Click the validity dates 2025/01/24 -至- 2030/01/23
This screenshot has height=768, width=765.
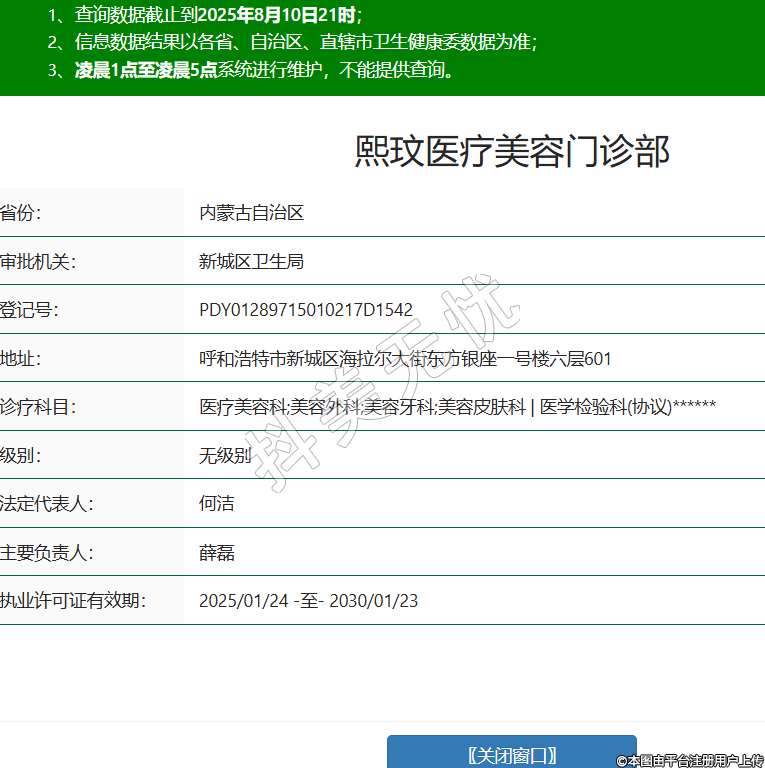(x=308, y=601)
